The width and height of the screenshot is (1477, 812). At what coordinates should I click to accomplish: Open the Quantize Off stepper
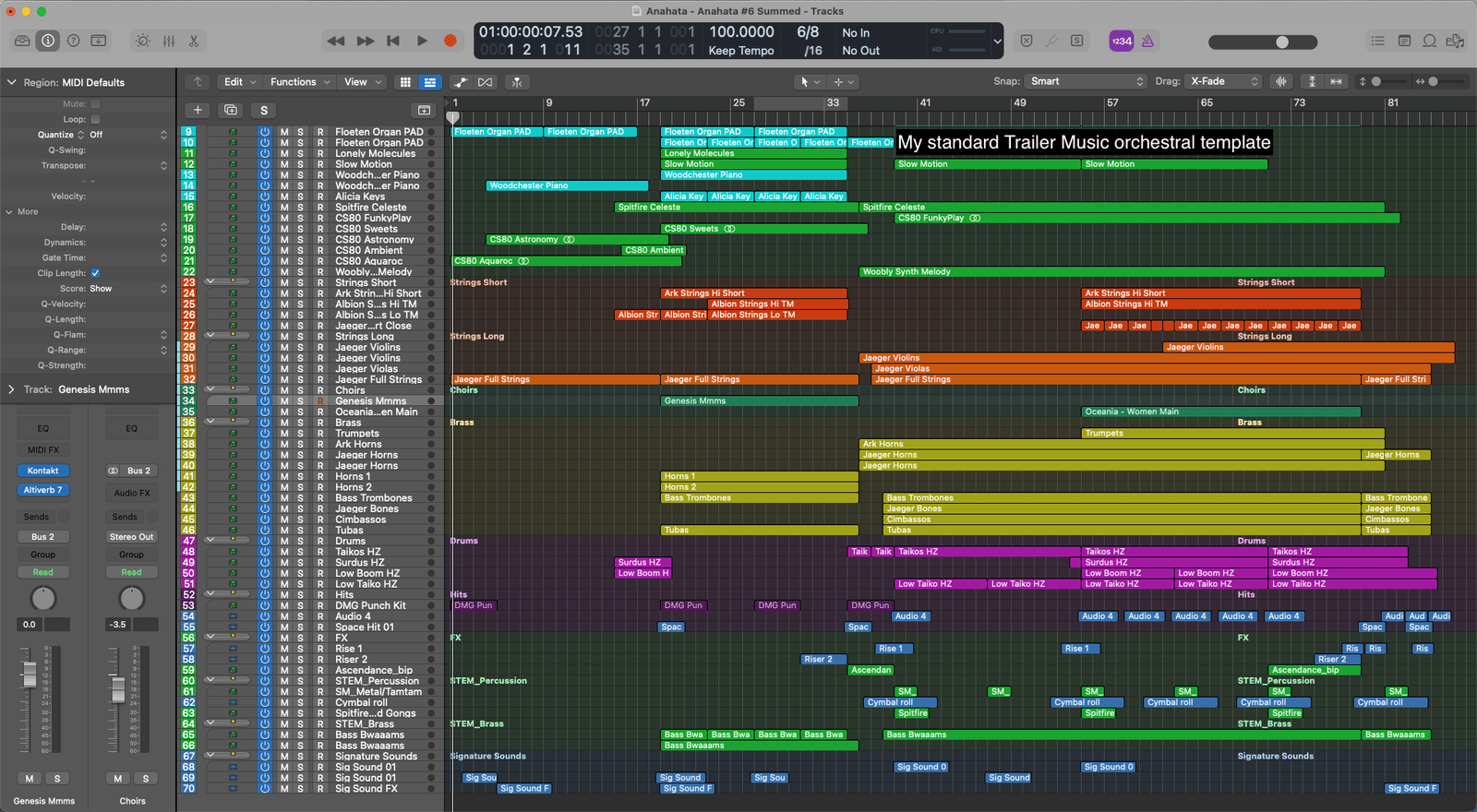163,135
